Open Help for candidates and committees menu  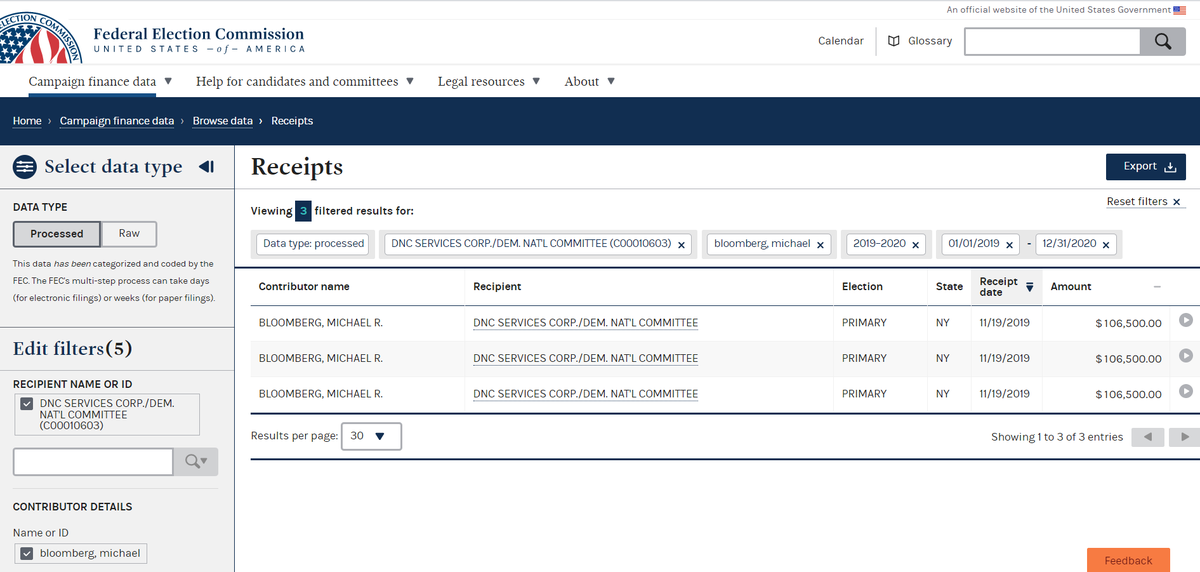pos(305,81)
